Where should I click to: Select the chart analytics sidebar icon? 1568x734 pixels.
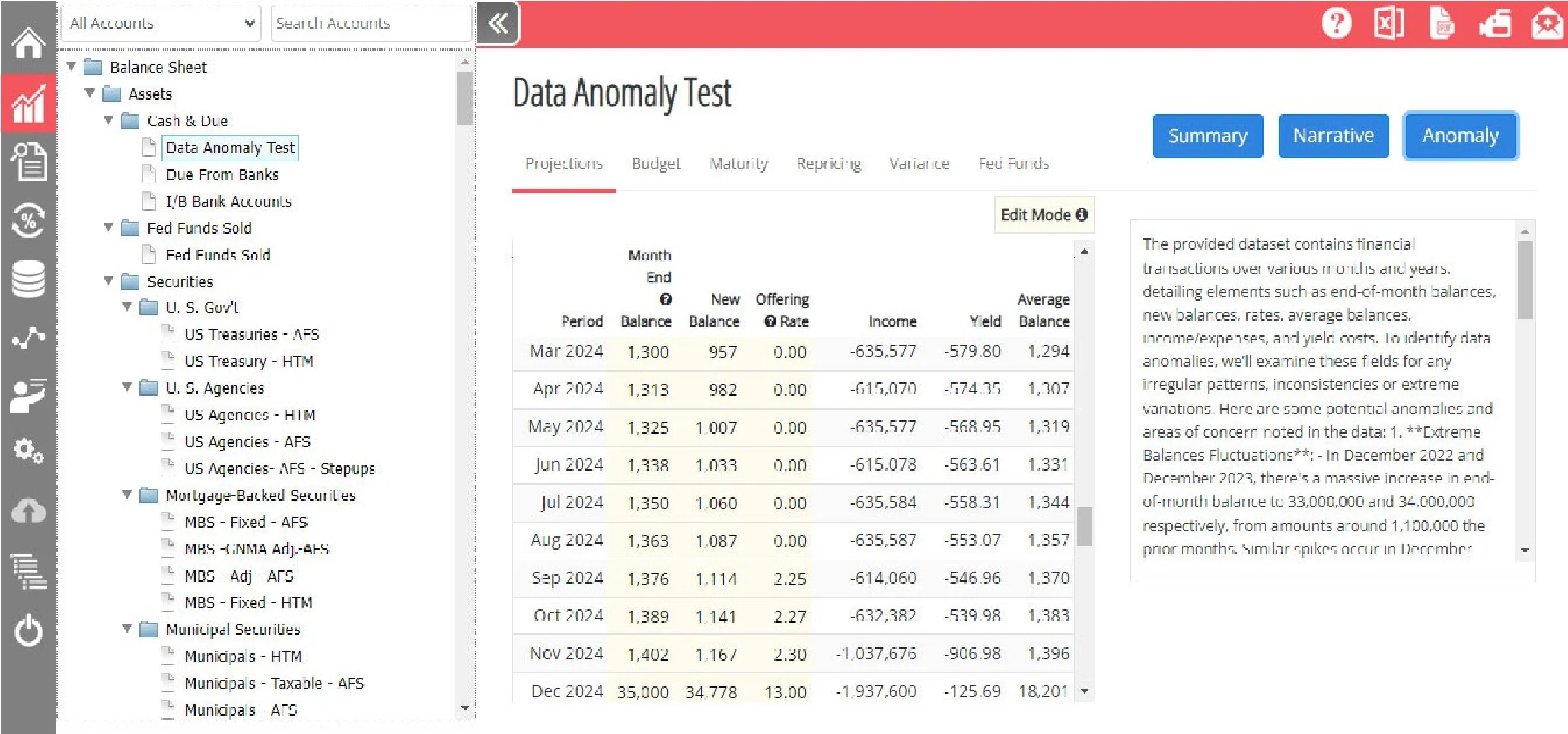(x=28, y=104)
